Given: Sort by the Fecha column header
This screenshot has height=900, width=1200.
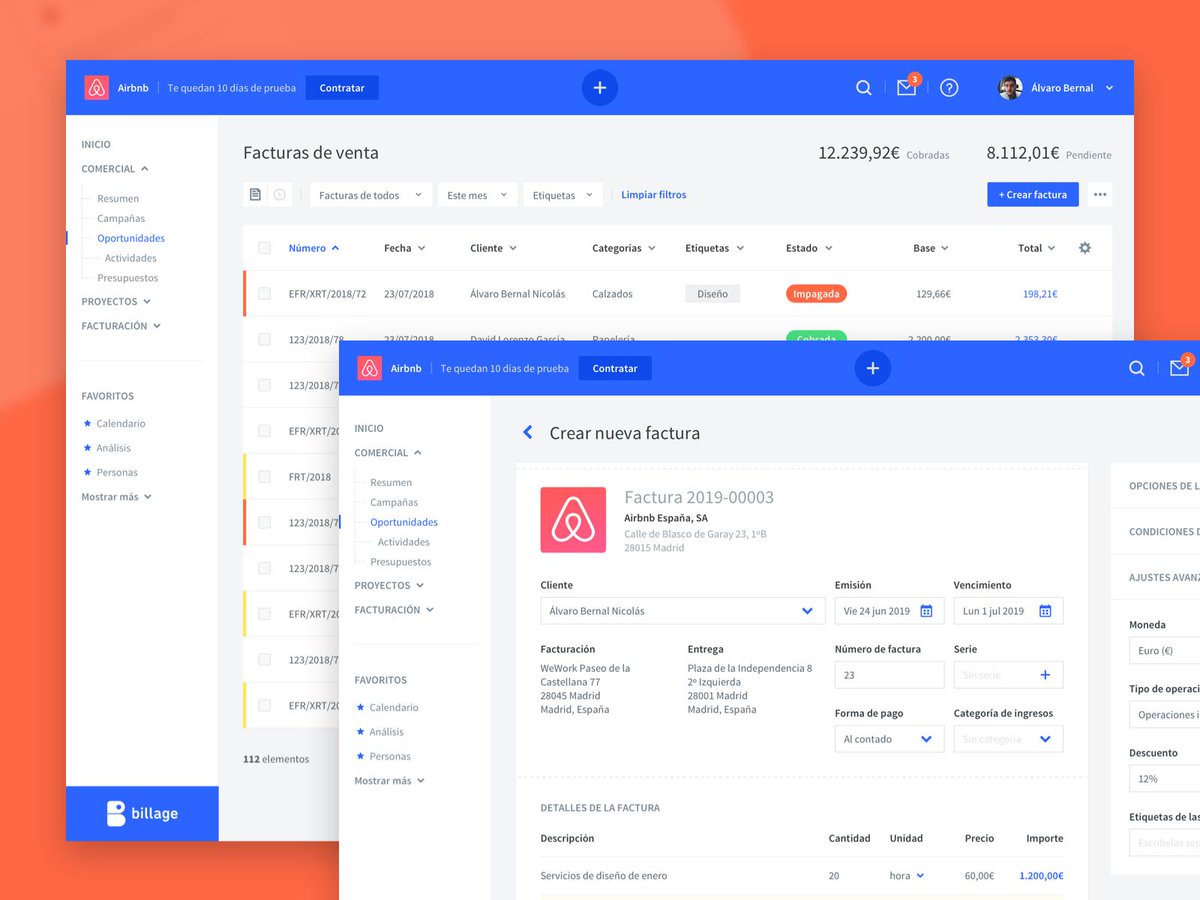Looking at the screenshot, I should [x=405, y=248].
